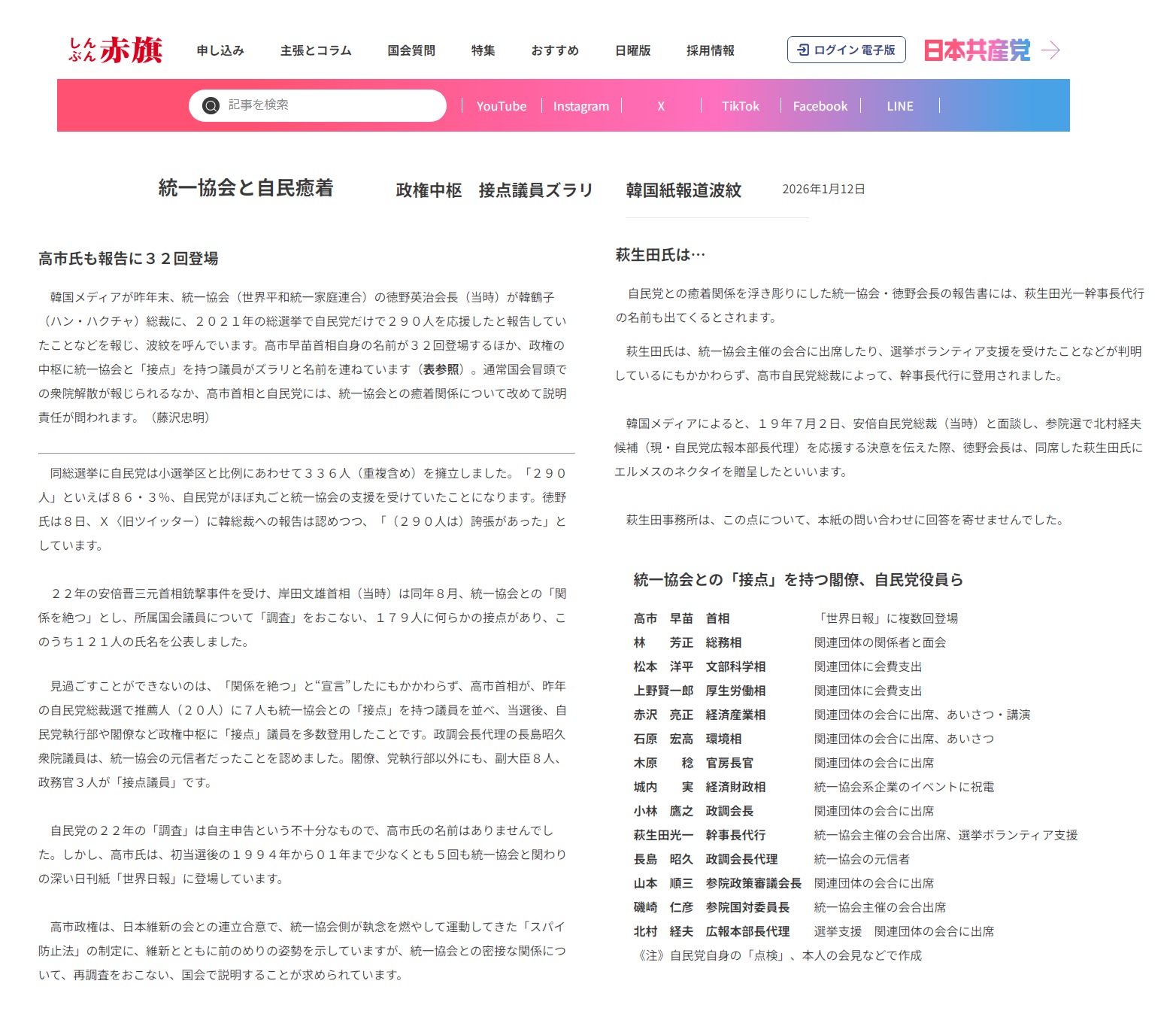Image resolution: width=1176 pixels, height=1014 pixels.
Task: Click the 記事を検索 search input field
Action: (331, 105)
